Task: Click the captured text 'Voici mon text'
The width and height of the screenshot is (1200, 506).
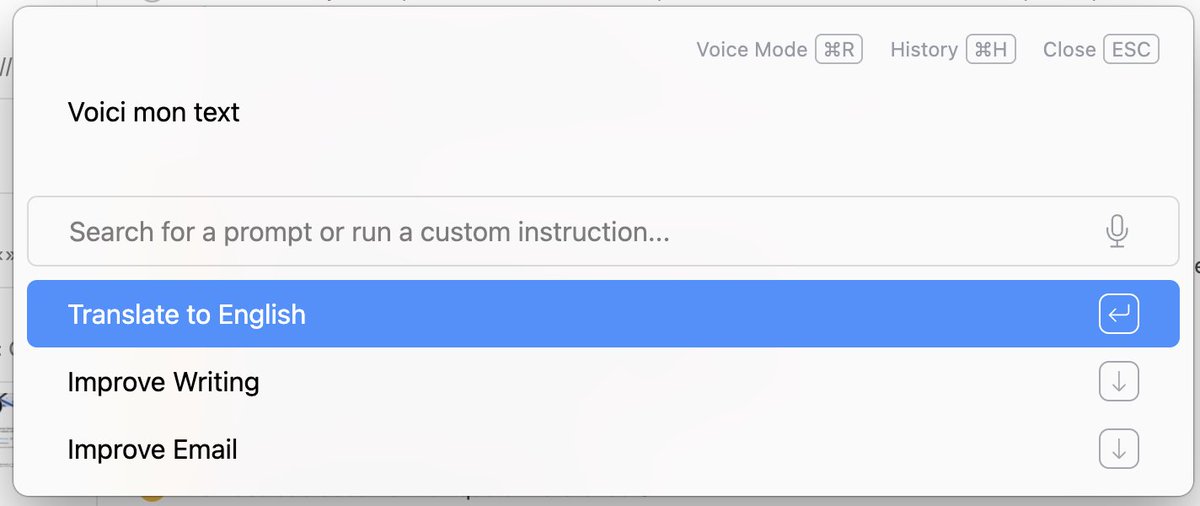Action: [153, 112]
